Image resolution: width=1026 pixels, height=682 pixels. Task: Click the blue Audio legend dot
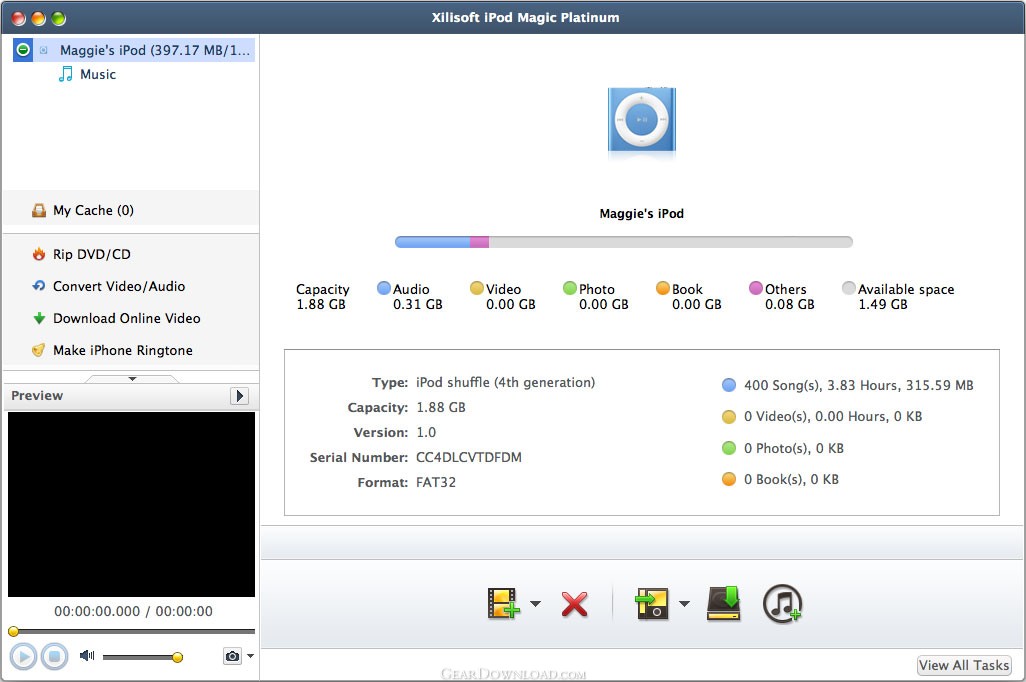384,288
